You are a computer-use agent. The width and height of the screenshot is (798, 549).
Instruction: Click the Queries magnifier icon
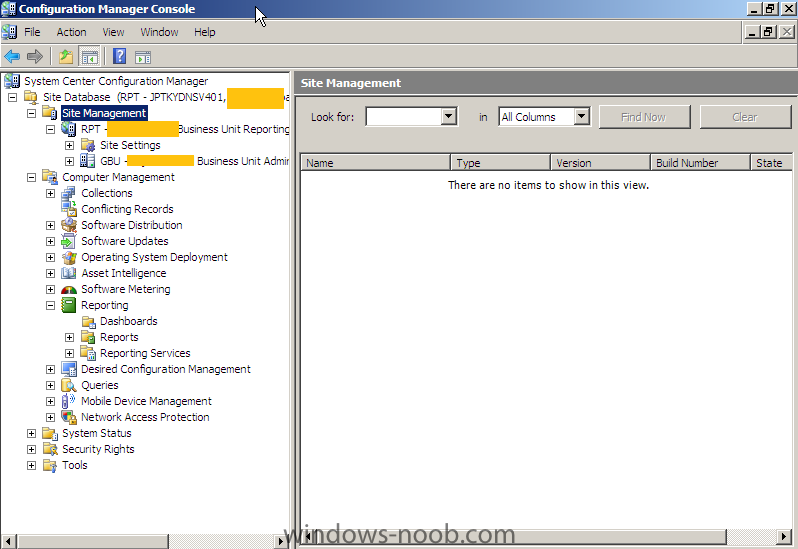pyautogui.click(x=68, y=385)
